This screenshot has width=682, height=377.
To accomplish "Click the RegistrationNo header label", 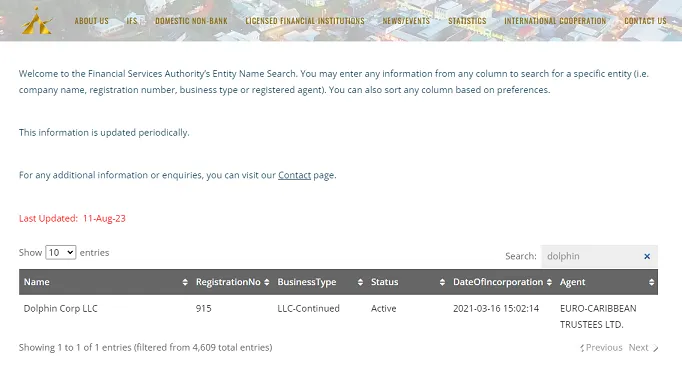I will (x=228, y=282).
